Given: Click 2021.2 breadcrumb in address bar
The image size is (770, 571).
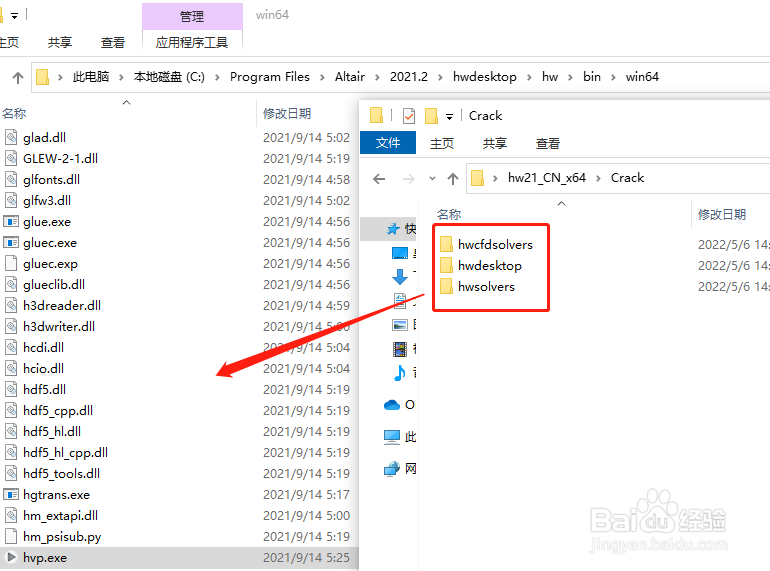Looking at the screenshot, I should click(x=409, y=77).
